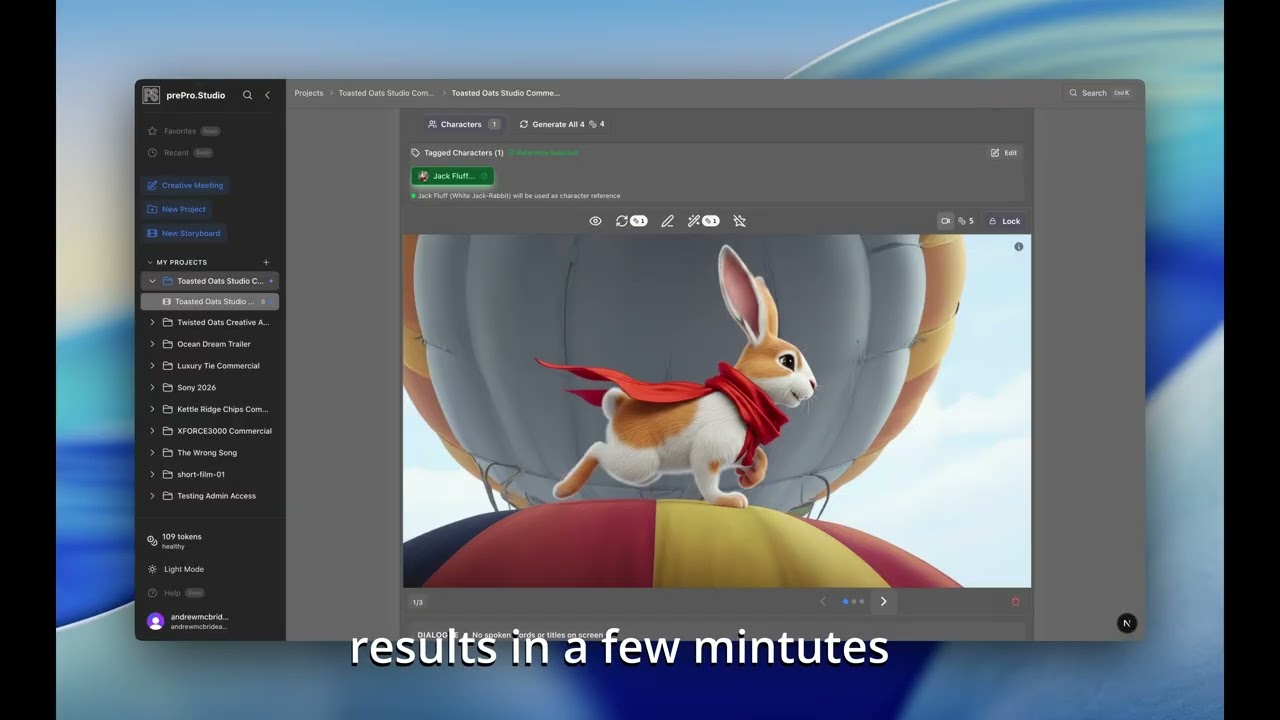Image resolution: width=1280 pixels, height=720 pixels.
Task: Expand The Wrong Song folder
Action: 152,452
